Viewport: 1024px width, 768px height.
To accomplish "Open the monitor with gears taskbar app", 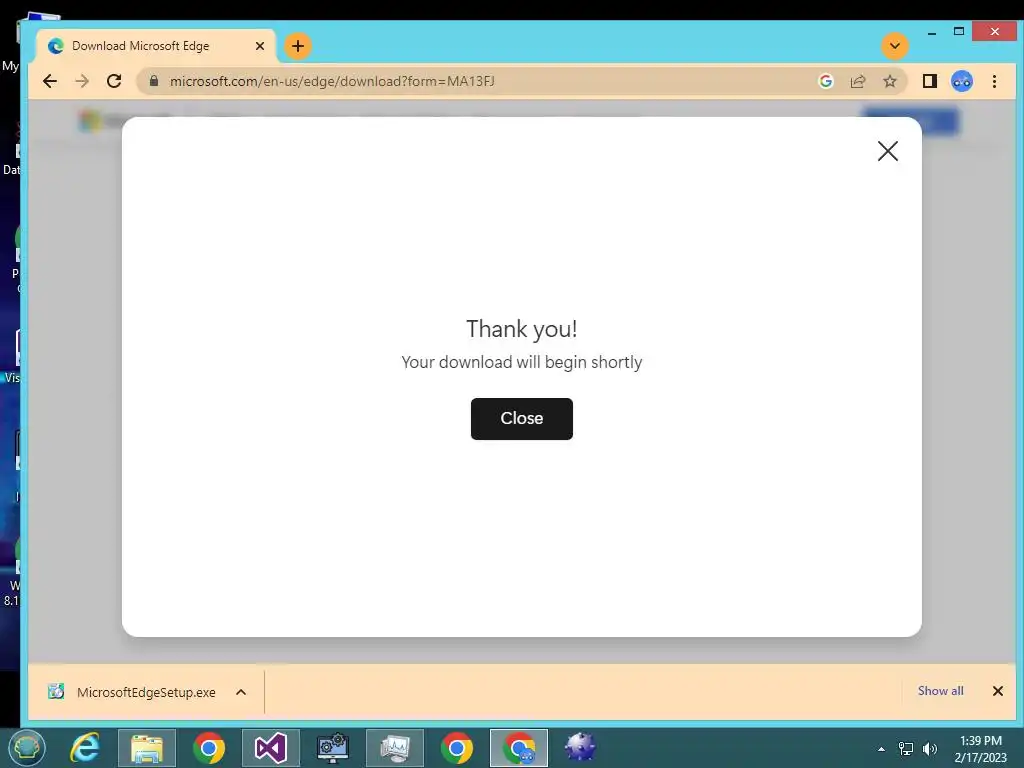I will 333,748.
